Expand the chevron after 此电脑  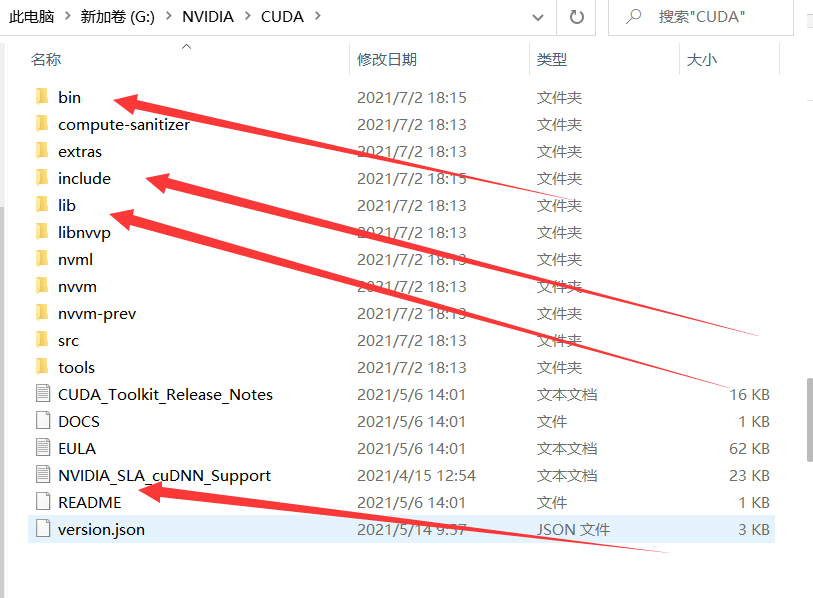(x=67, y=17)
